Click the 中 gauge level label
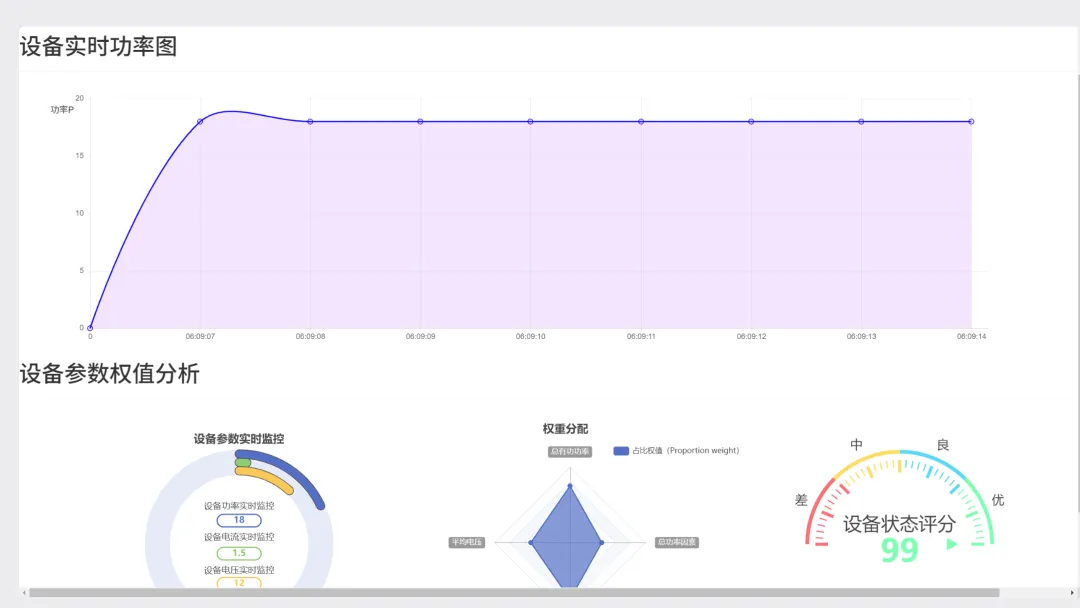The width and height of the screenshot is (1080, 608). click(x=856, y=445)
